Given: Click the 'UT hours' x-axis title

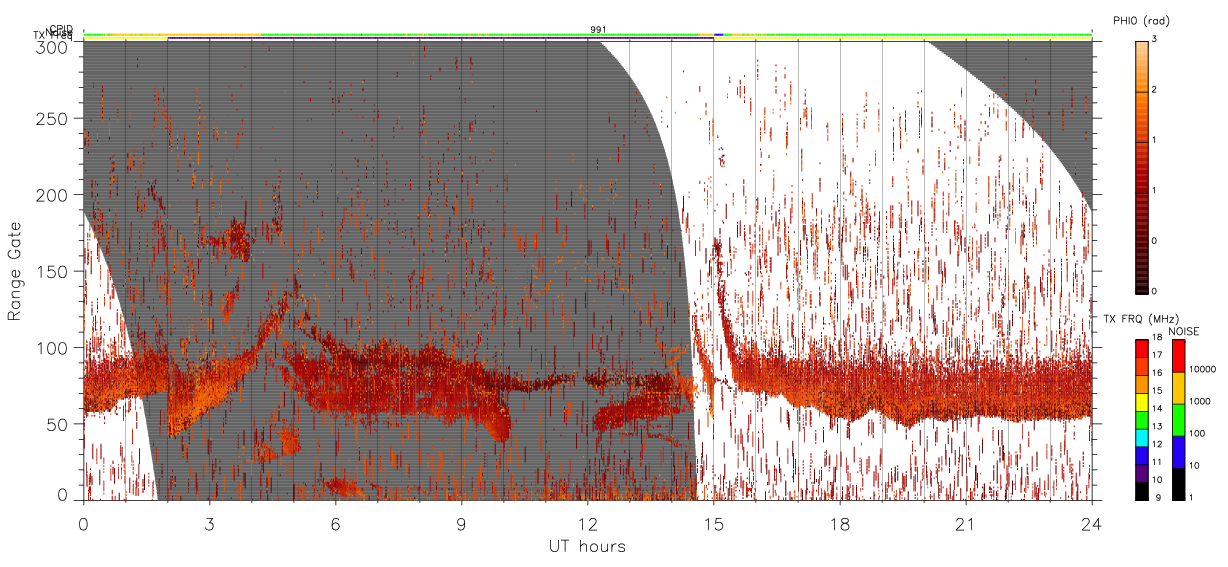Looking at the screenshot, I should (587, 547).
